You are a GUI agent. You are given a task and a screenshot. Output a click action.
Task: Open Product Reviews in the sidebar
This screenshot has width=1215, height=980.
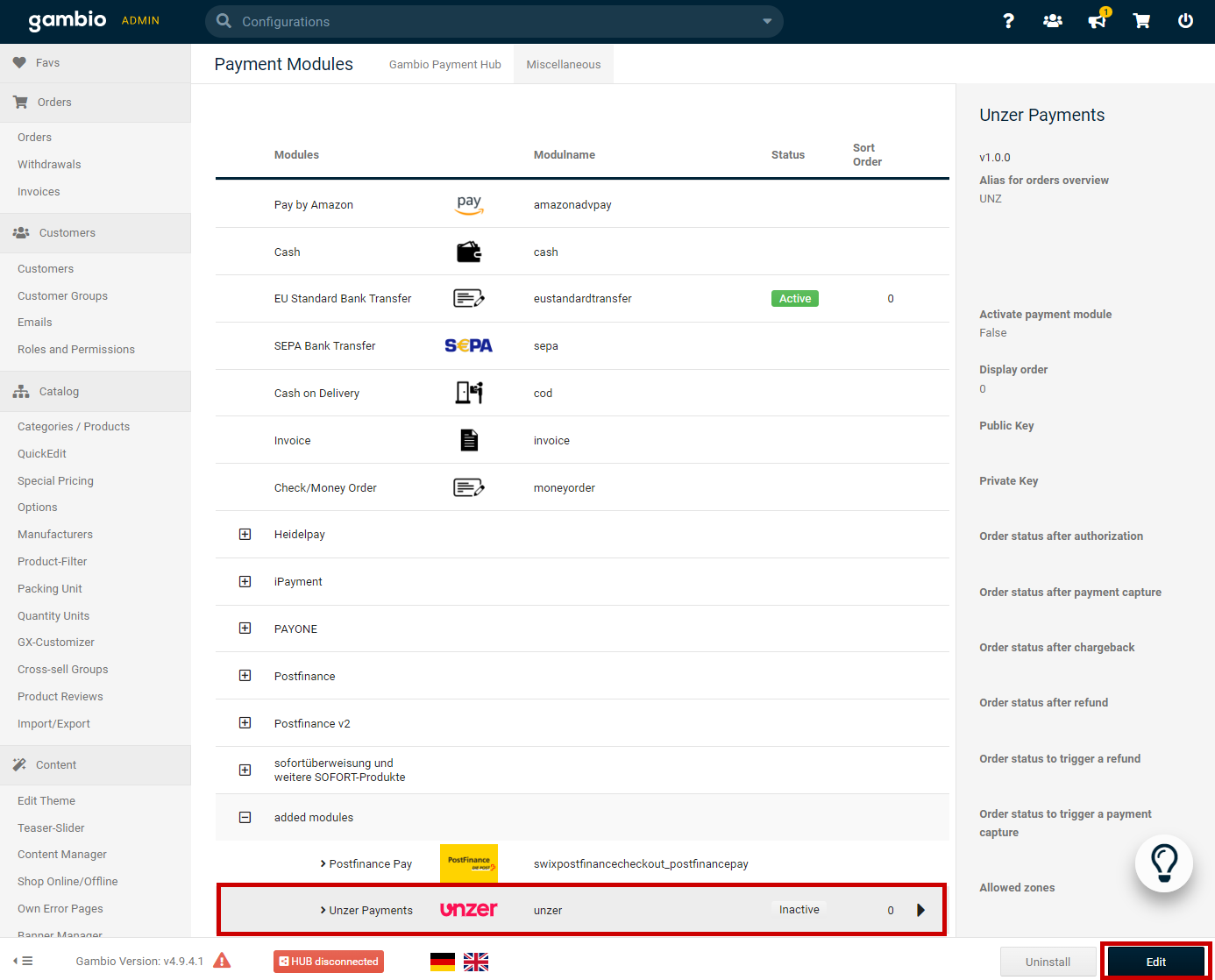(60, 697)
